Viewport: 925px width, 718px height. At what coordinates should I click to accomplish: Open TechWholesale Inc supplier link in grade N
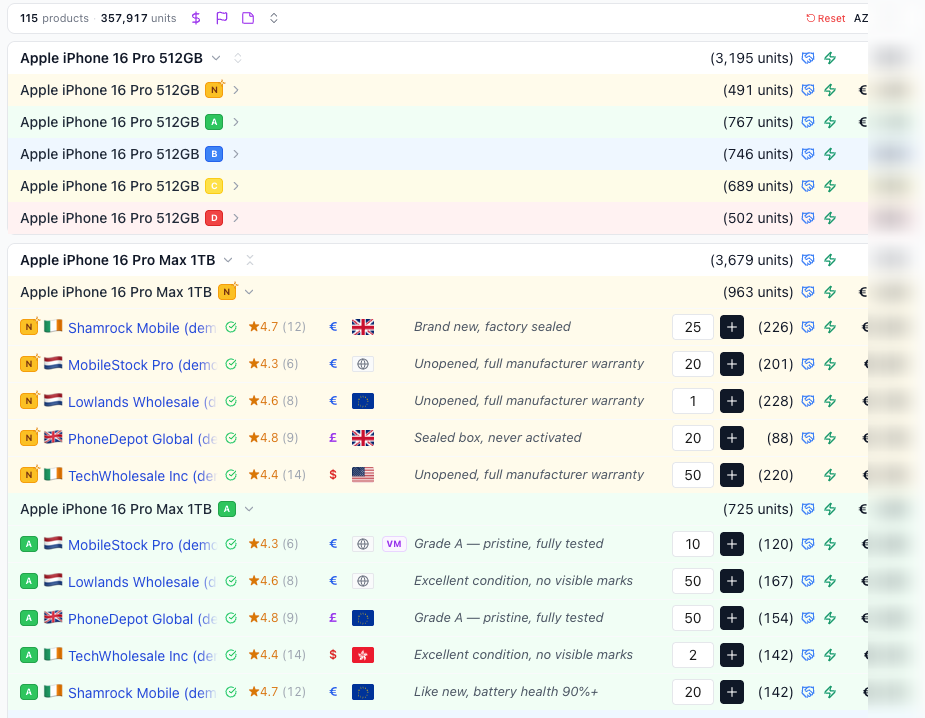(x=142, y=476)
